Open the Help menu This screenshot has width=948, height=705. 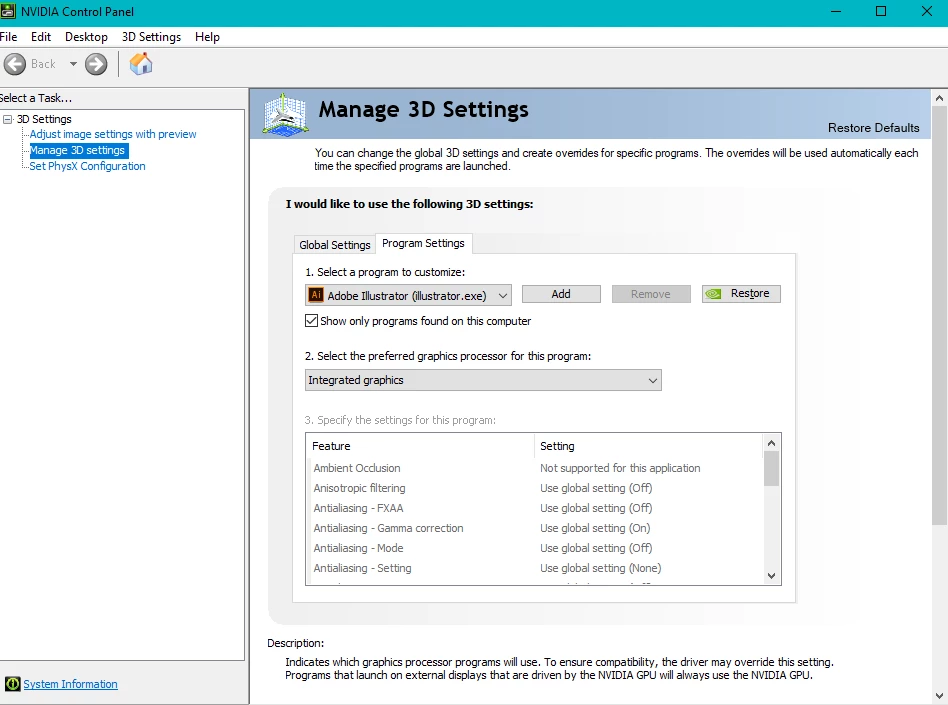(x=207, y=37)
